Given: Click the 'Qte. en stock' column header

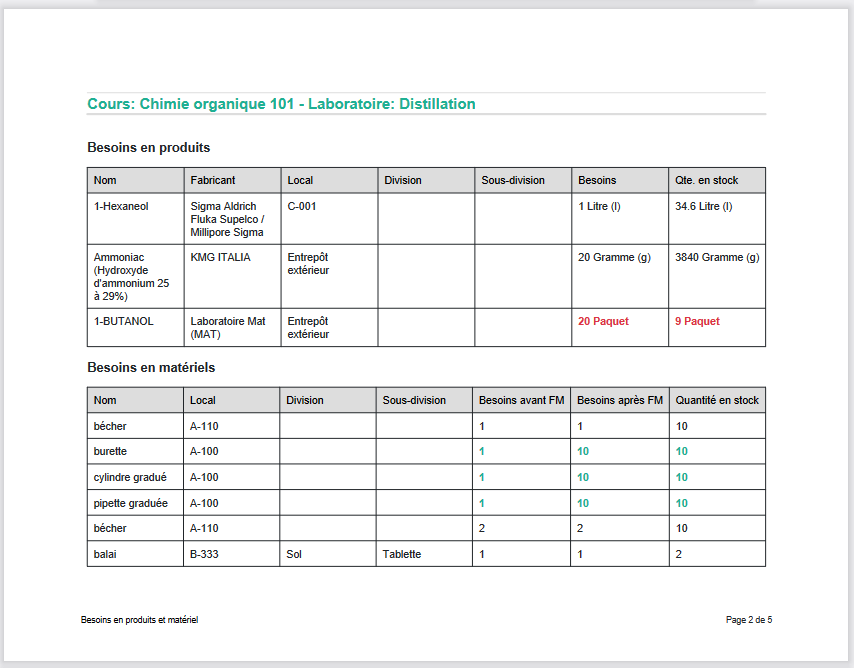Looking at the screenshot, I should (706, 181).
